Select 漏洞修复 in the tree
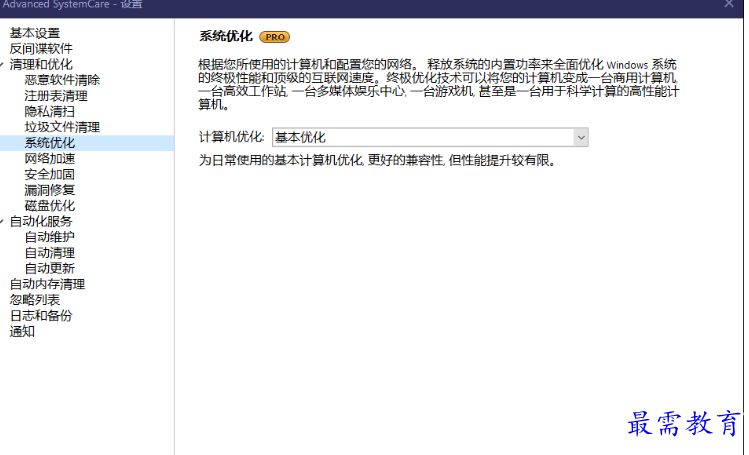This screenshot has height=455, width=749. click(50, 190)
